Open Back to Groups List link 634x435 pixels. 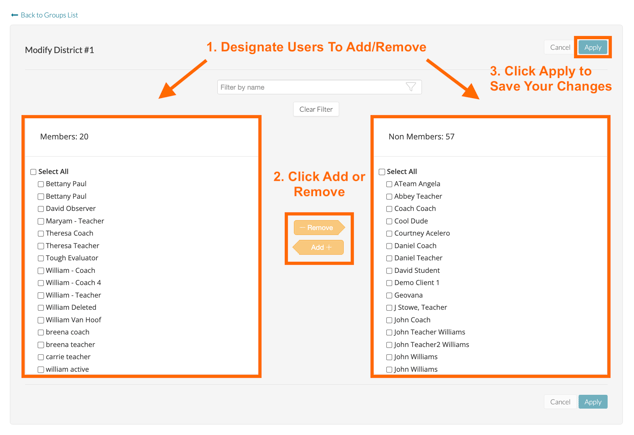click(49, 15)
